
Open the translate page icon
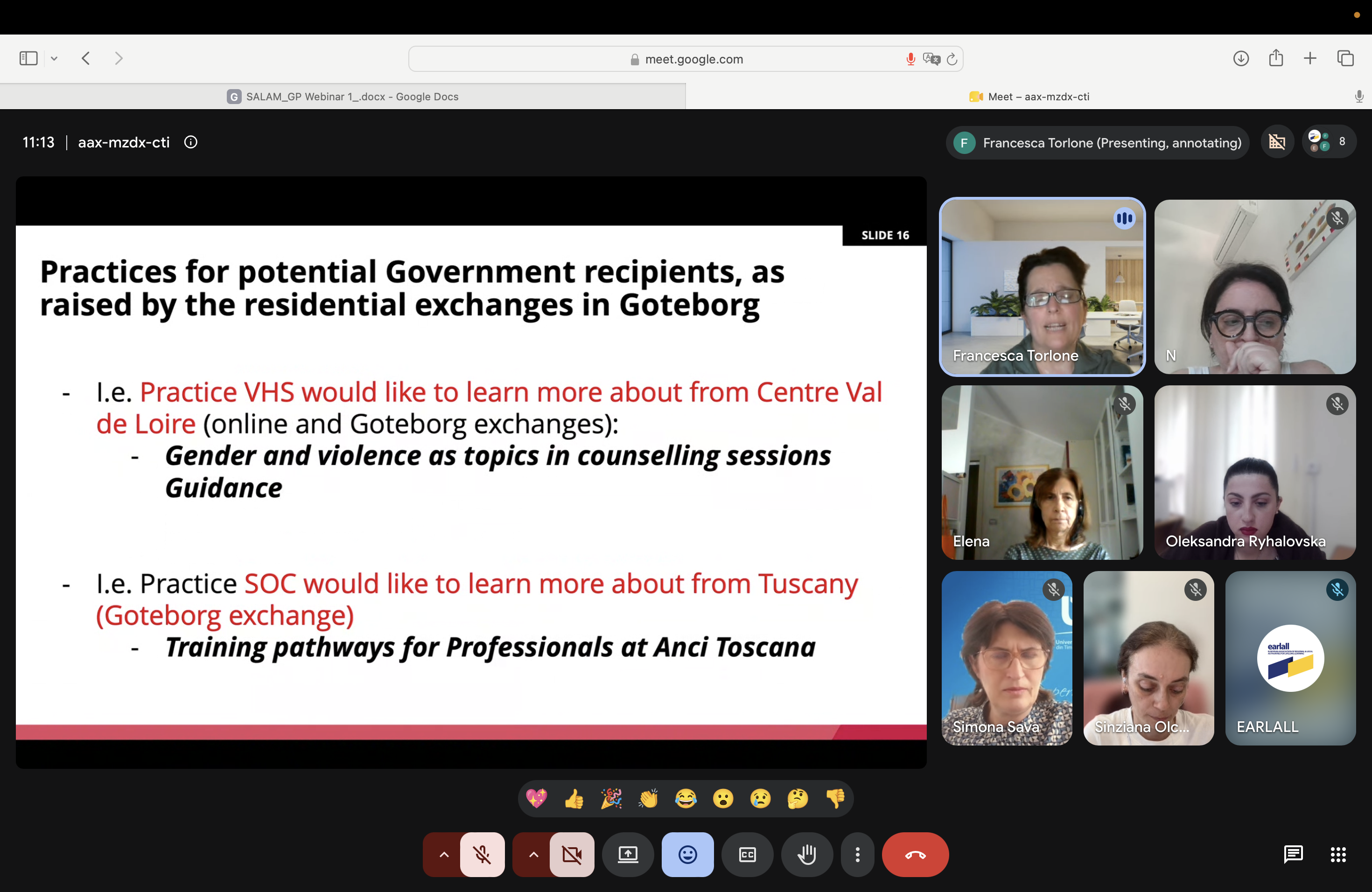[931, 59]
